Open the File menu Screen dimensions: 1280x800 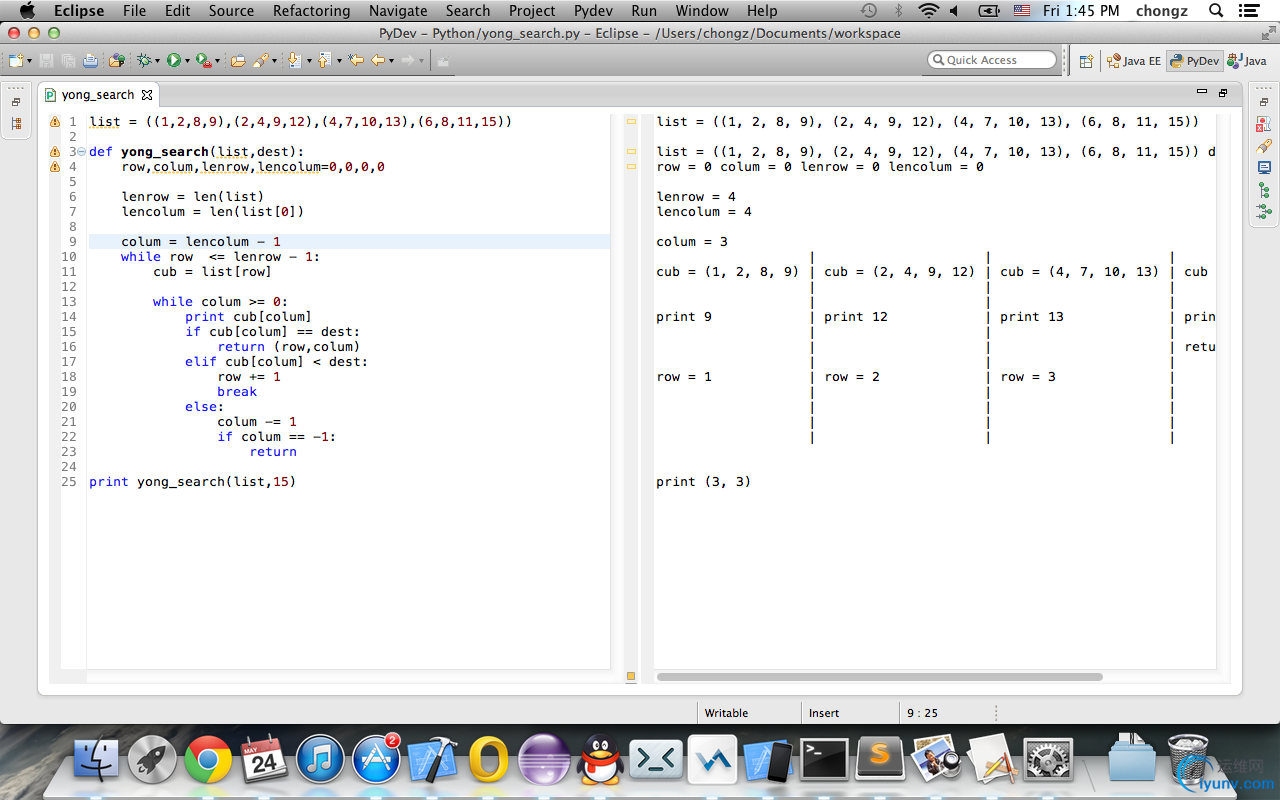click(134, 11)
